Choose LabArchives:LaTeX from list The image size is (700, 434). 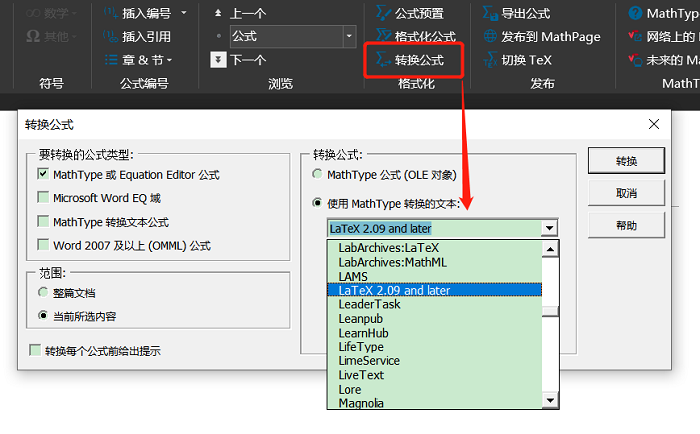pyautogui.click(x=434, y=248)
